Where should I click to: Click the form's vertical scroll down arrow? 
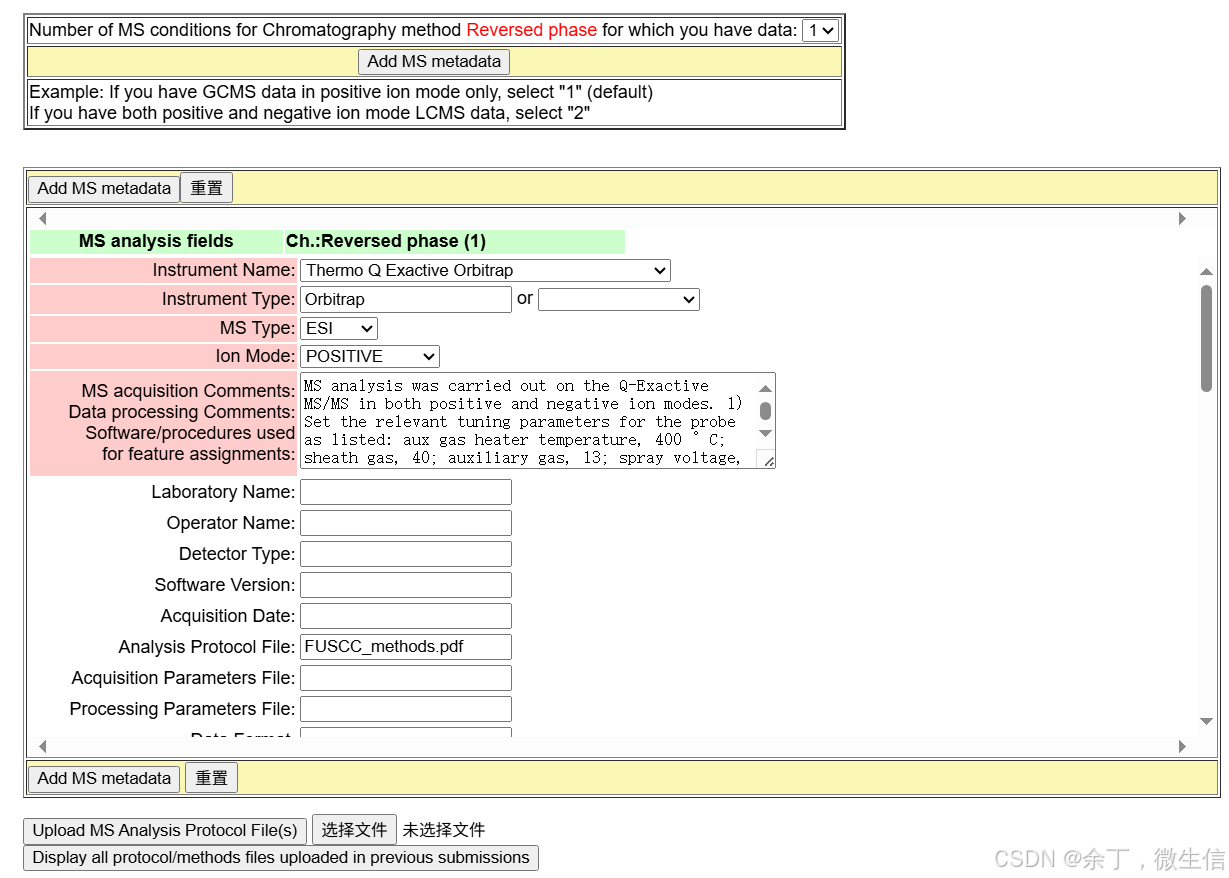[1206, 721]
